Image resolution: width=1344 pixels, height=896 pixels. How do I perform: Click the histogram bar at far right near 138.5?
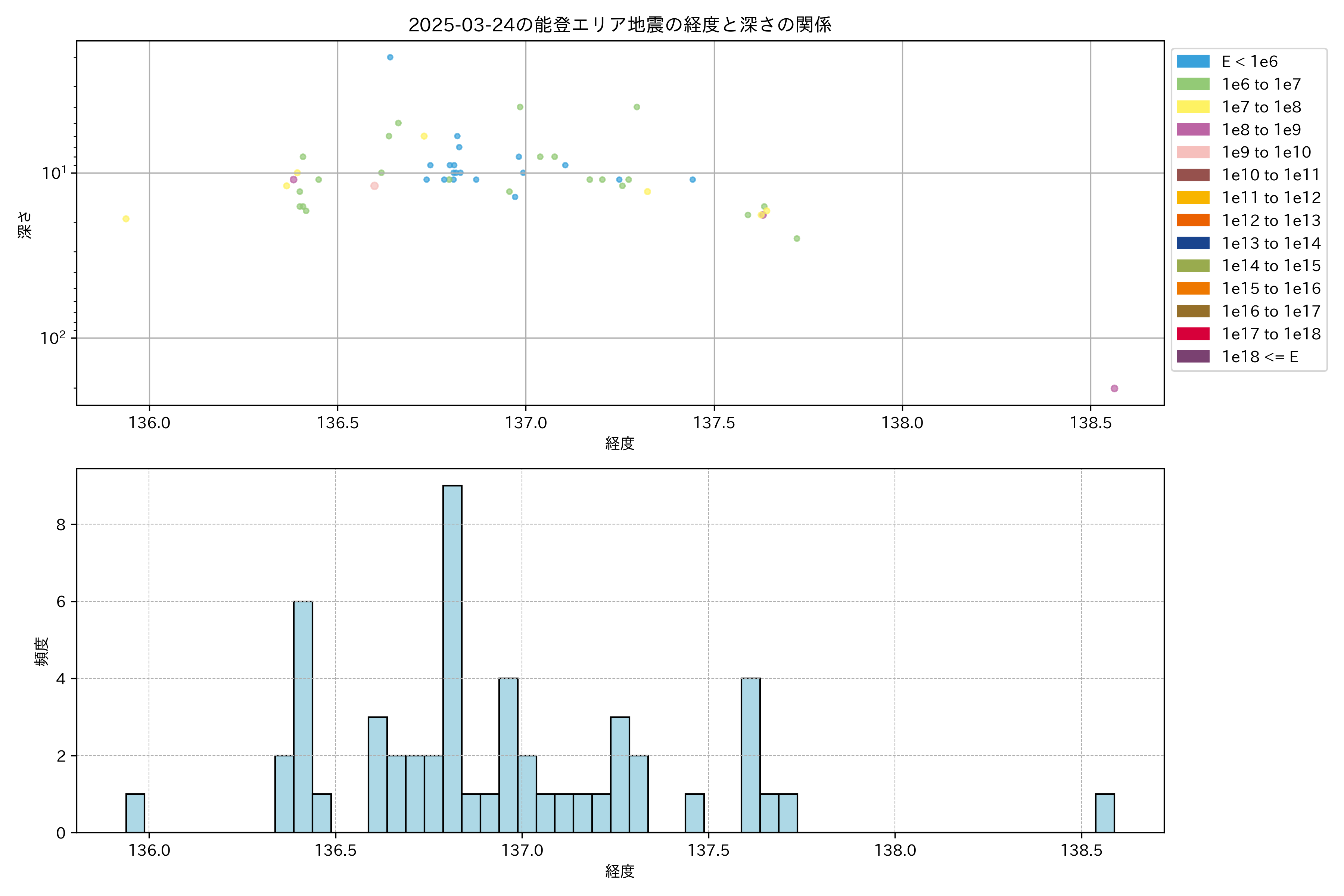click(1105, 813)
